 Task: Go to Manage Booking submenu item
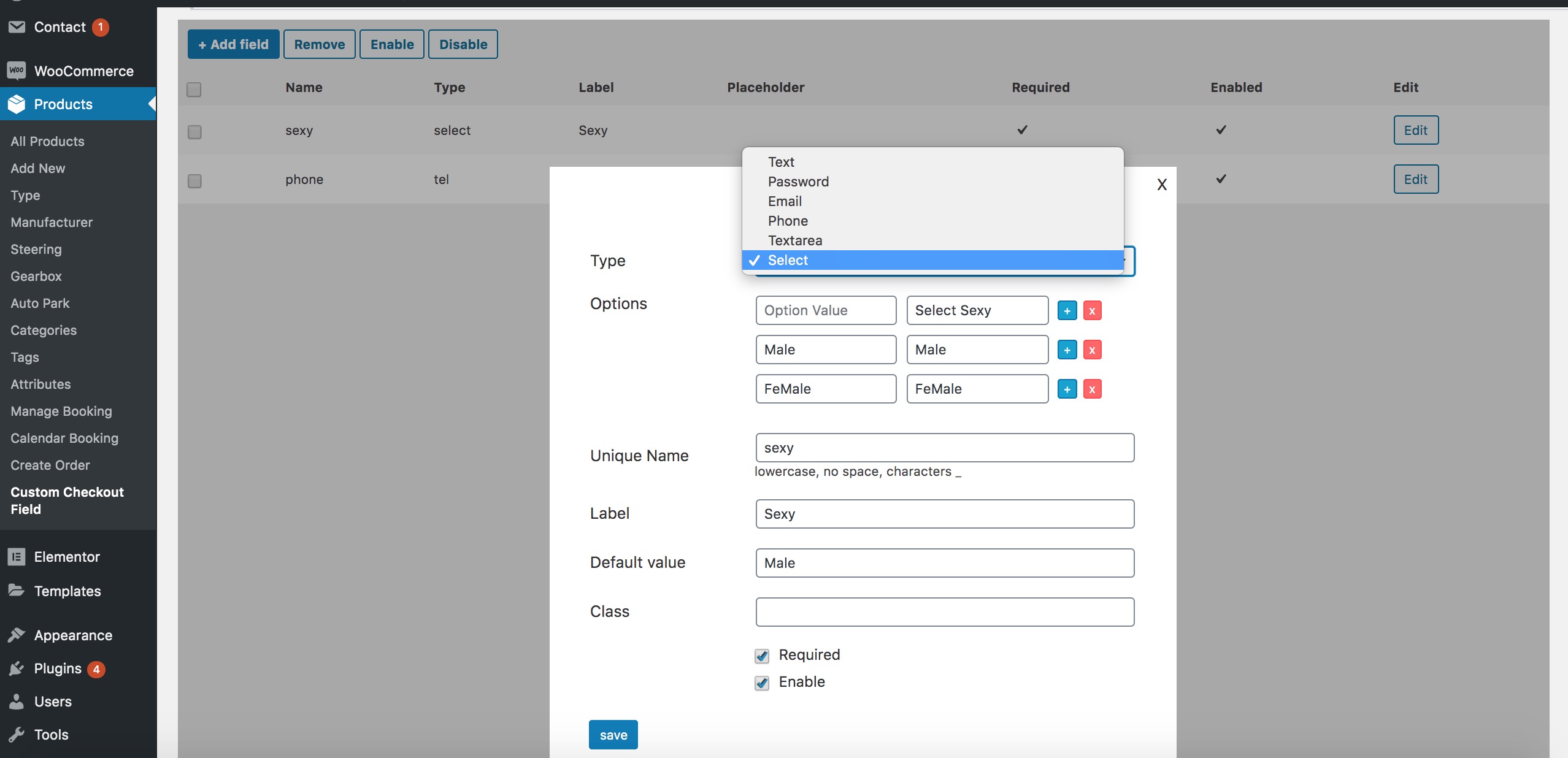pos(61,411)
